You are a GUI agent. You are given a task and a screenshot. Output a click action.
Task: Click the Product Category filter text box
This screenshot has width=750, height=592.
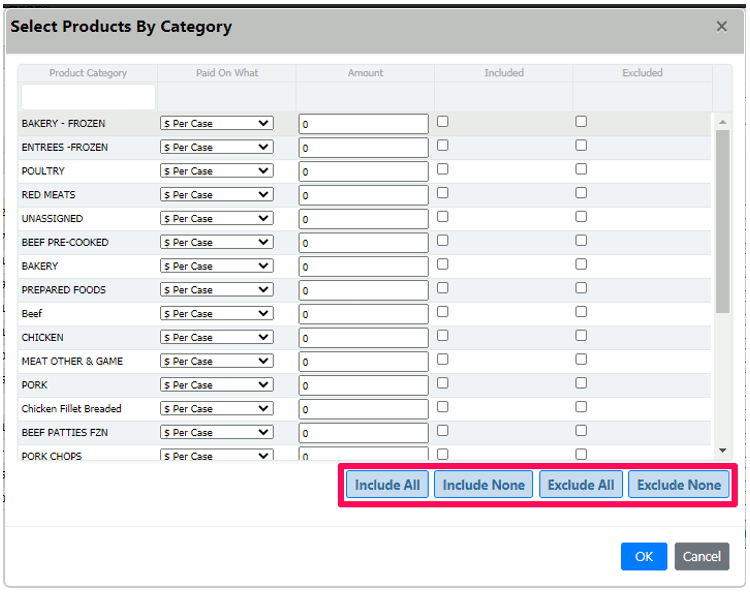[88, 97]
